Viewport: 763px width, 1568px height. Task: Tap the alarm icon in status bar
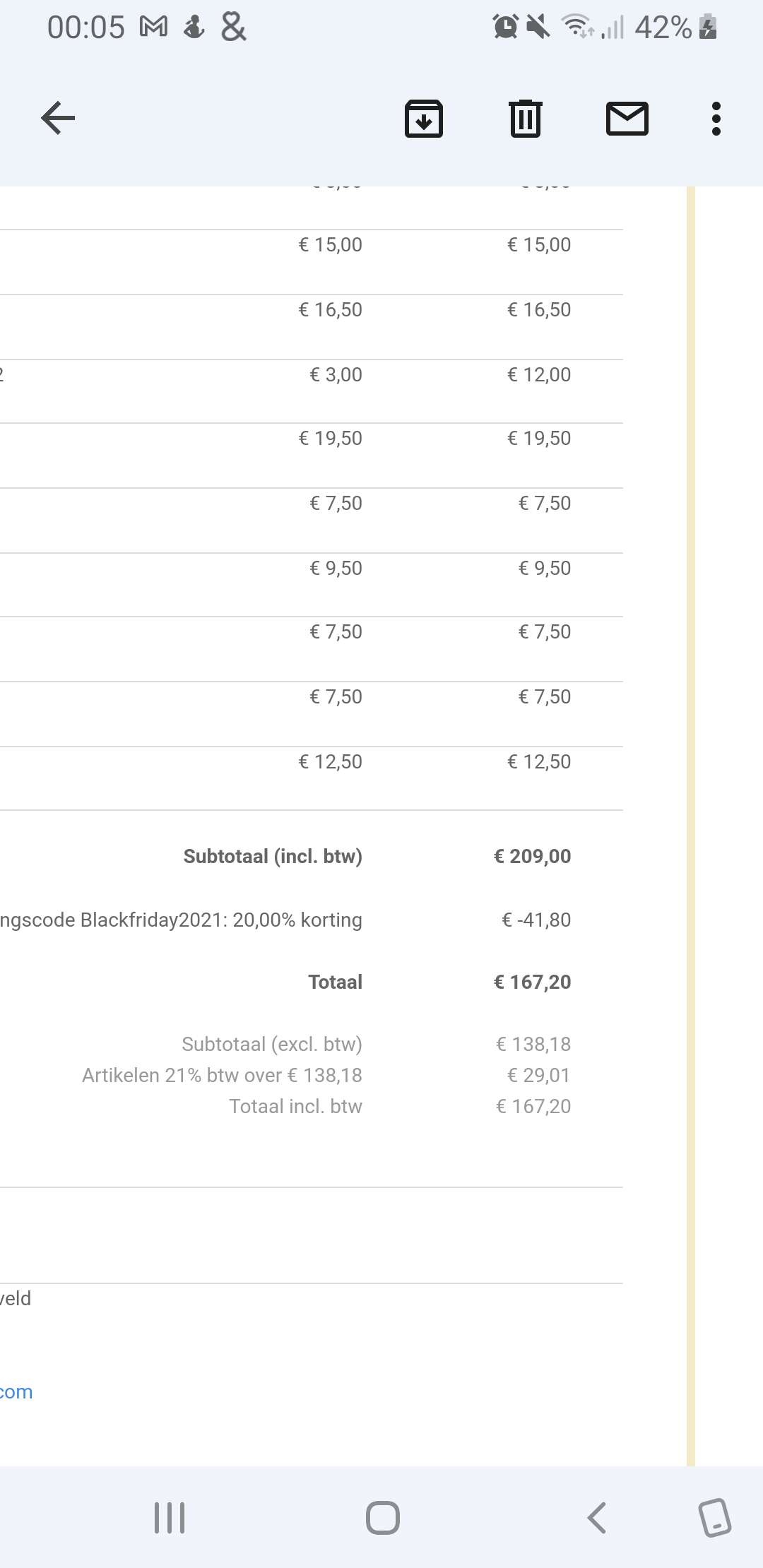(x=505, y=28)
